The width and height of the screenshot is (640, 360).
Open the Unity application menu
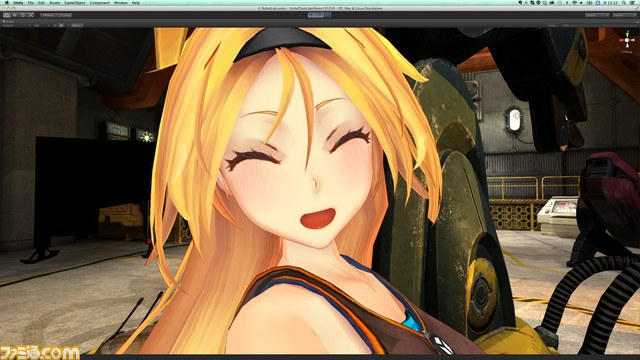point(18,3)
